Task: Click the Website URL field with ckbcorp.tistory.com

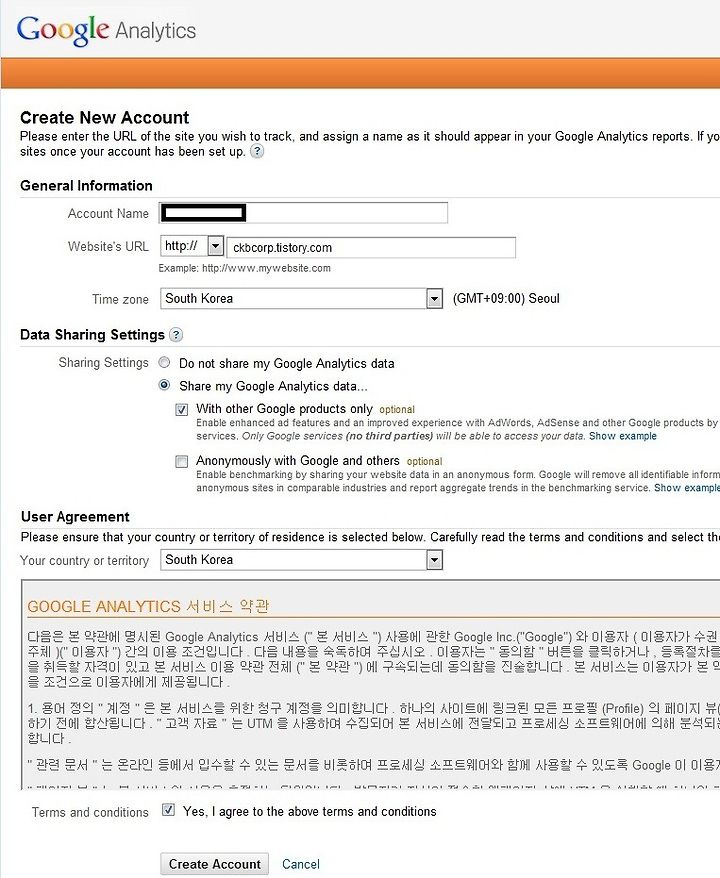Action: tap(371, 247)
